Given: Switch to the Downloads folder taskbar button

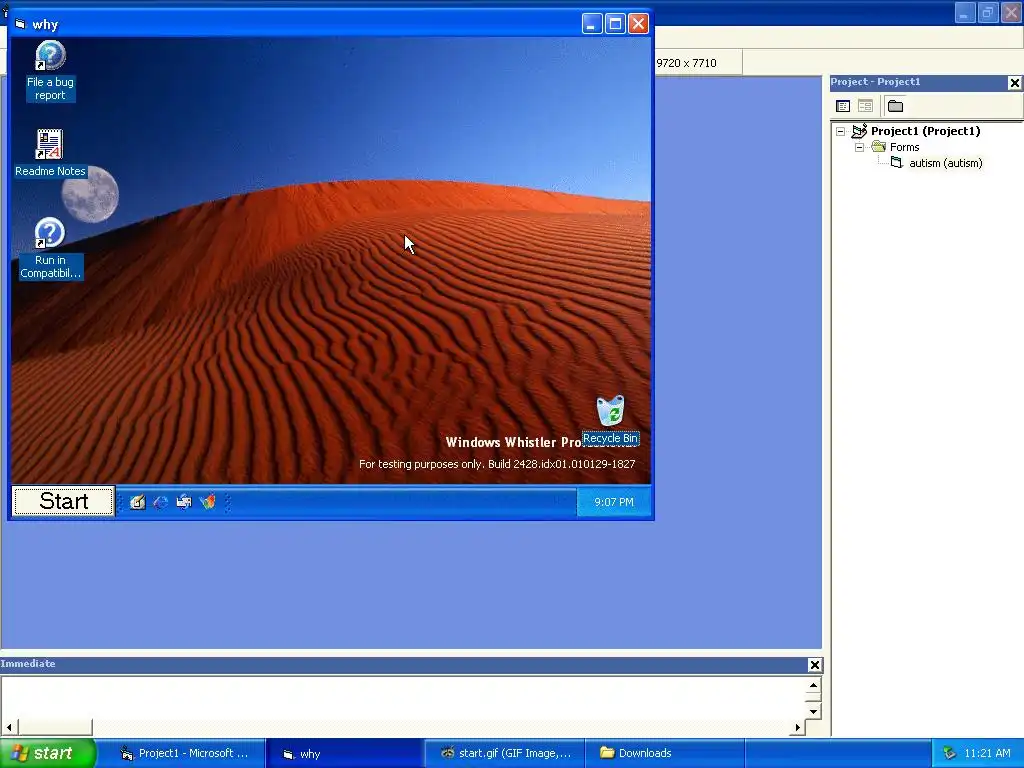Looking at the screenshot, I should (x=665, y=753).
